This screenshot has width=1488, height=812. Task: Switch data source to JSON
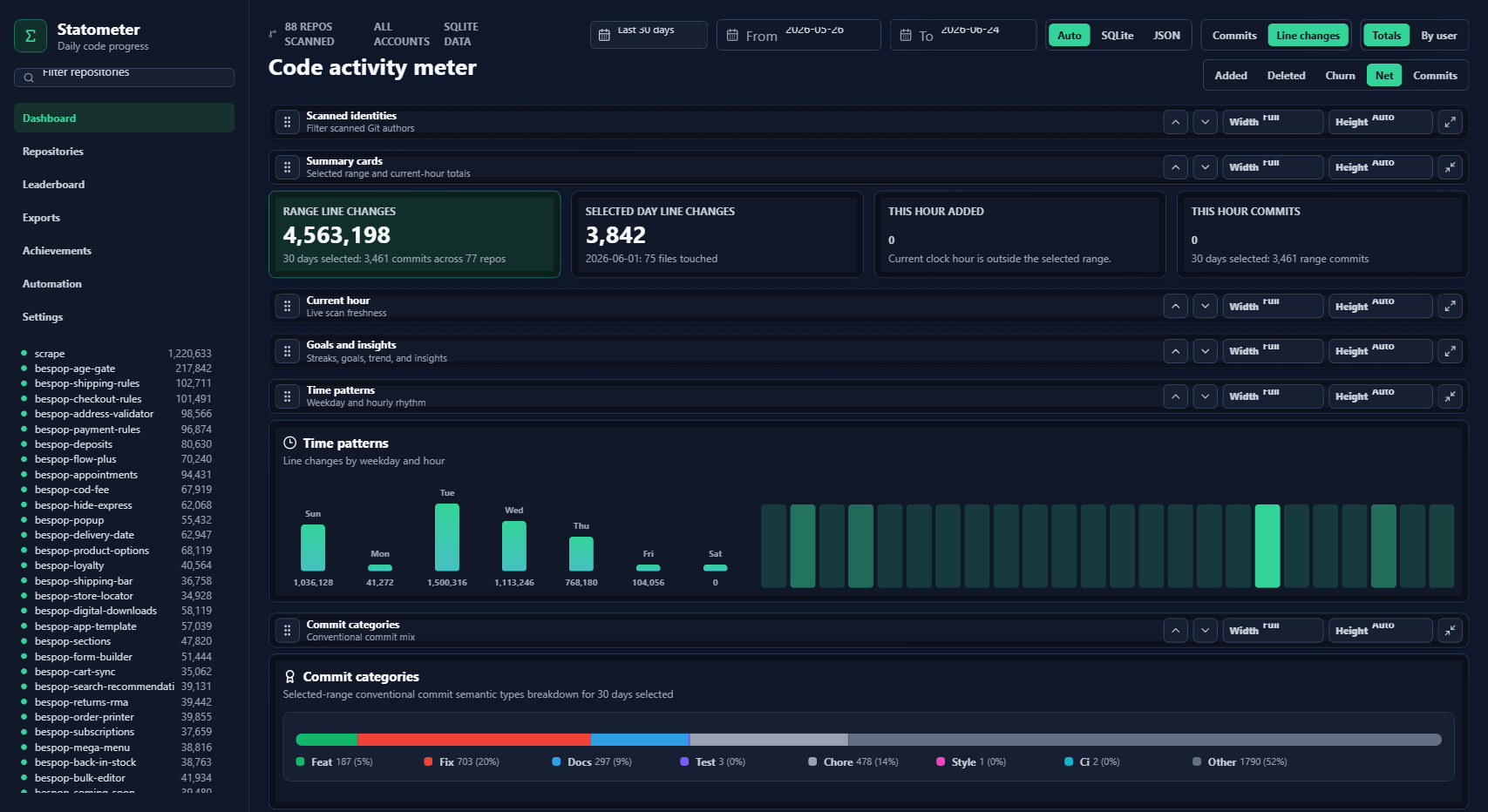pos(1166,36)
